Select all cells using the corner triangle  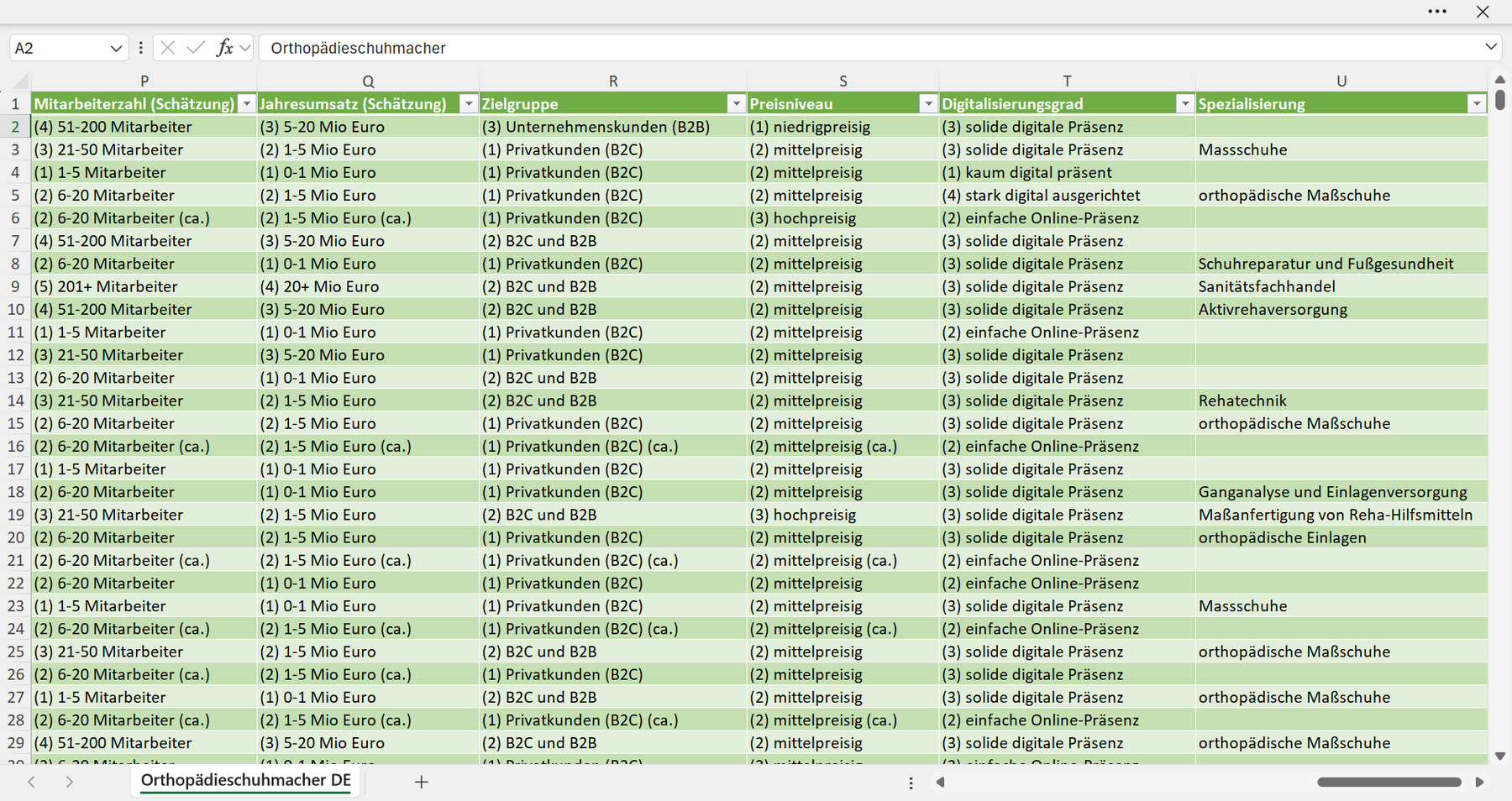(20, 81)
